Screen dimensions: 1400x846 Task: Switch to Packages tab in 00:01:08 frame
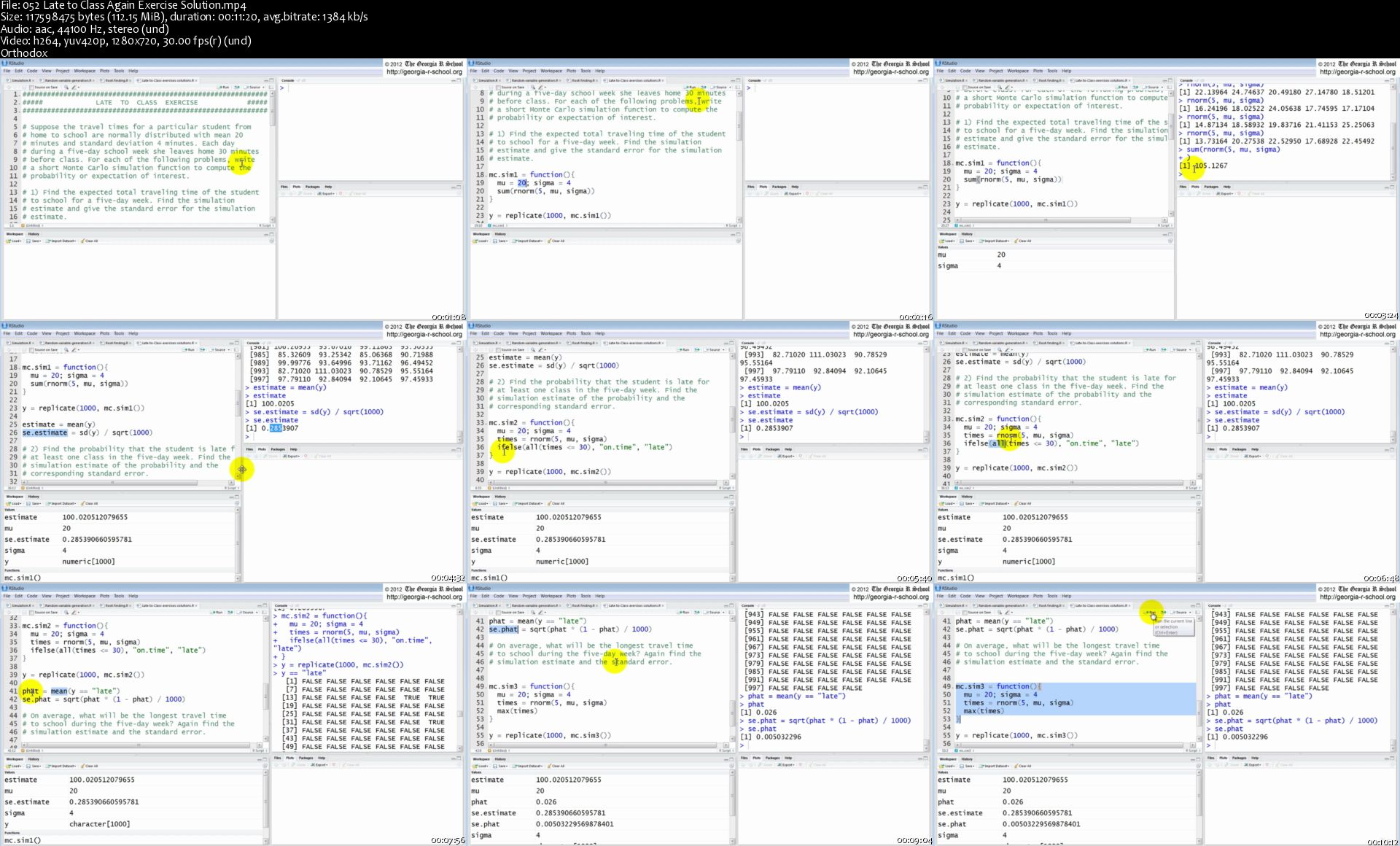tap(313, 187)
